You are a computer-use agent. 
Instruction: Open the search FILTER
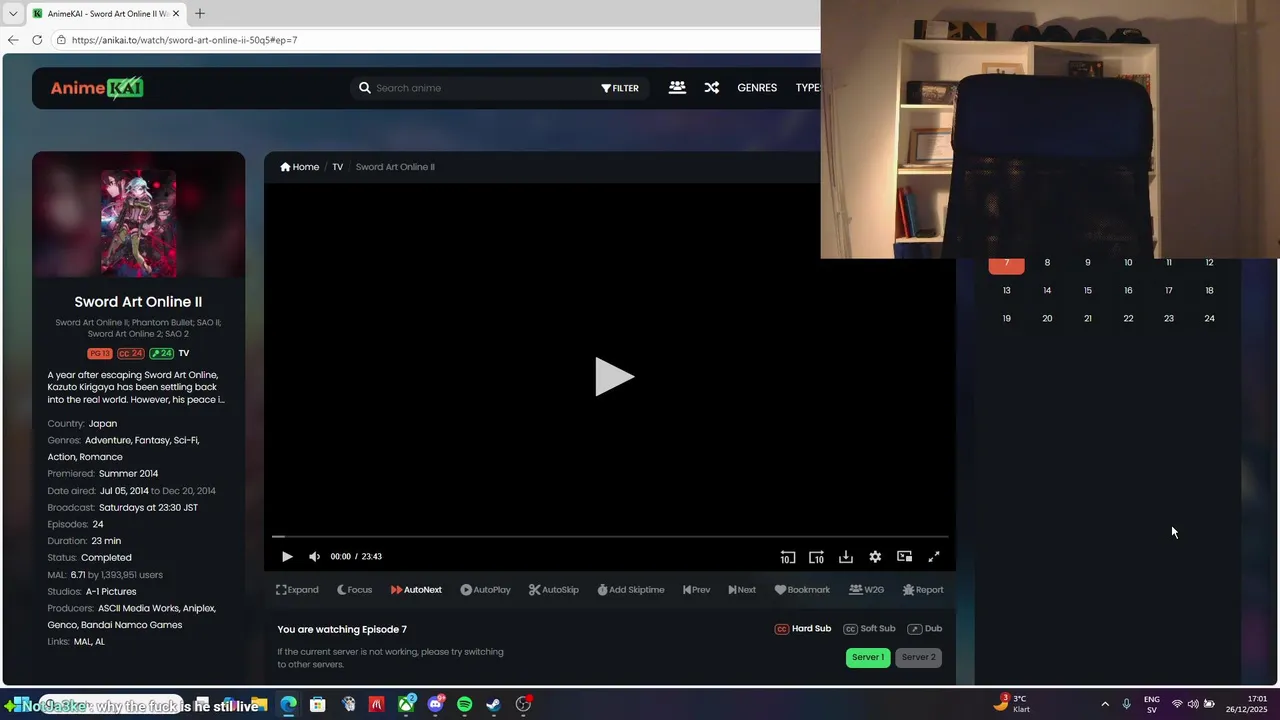coord(620,88)
